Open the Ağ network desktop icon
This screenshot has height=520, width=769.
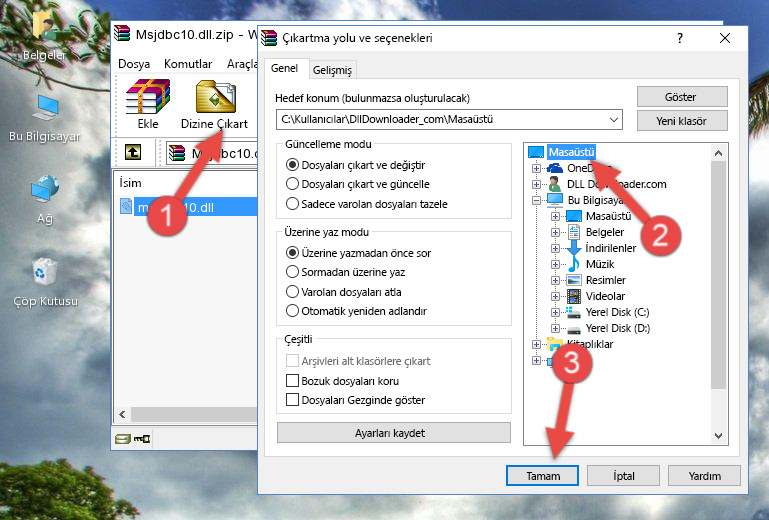45,190
